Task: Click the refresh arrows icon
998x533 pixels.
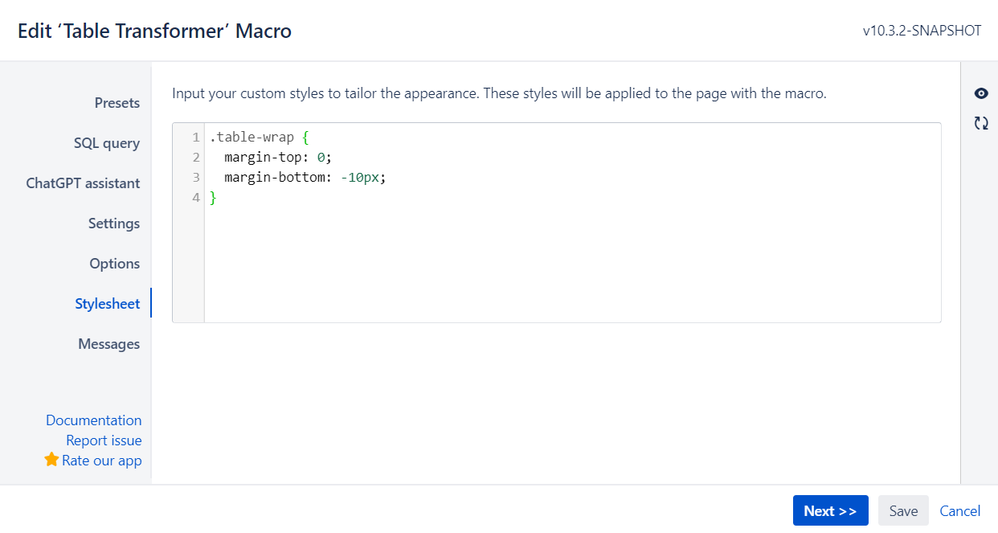Action: (981, 123)
